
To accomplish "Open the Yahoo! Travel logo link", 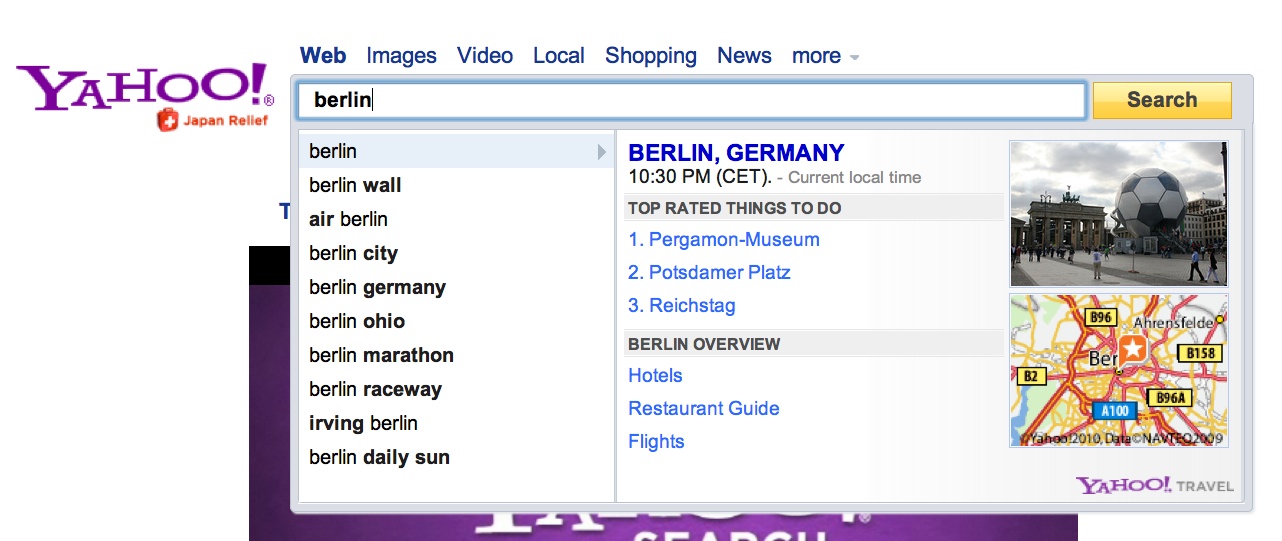I will pos(1155,486).
